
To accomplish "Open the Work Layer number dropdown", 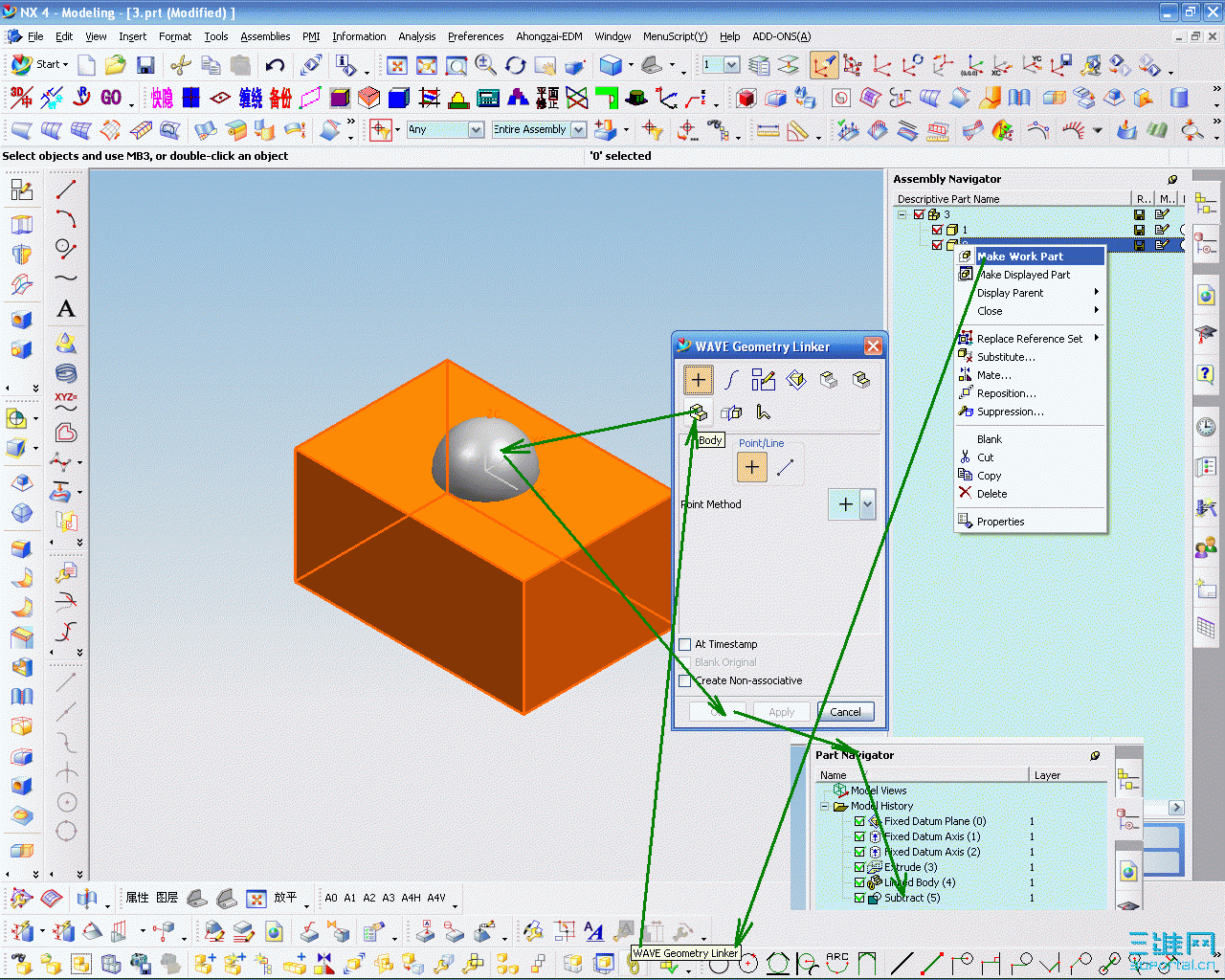I will click(x=732, y=65).
